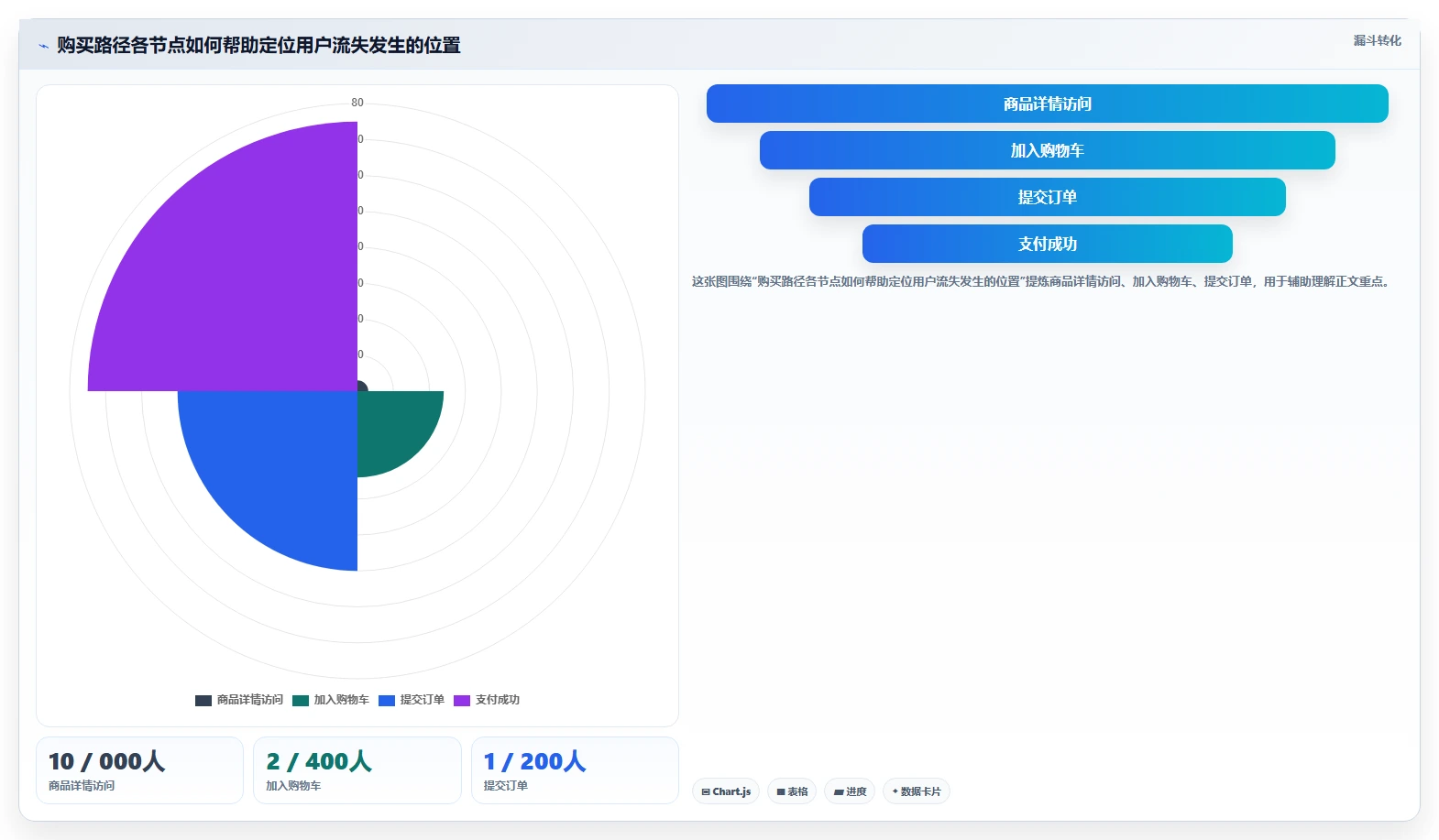This screenshot has height=840, width=1439.
Task: Toggle 加入购物车 legend color swatch
Action: [301, 701]
